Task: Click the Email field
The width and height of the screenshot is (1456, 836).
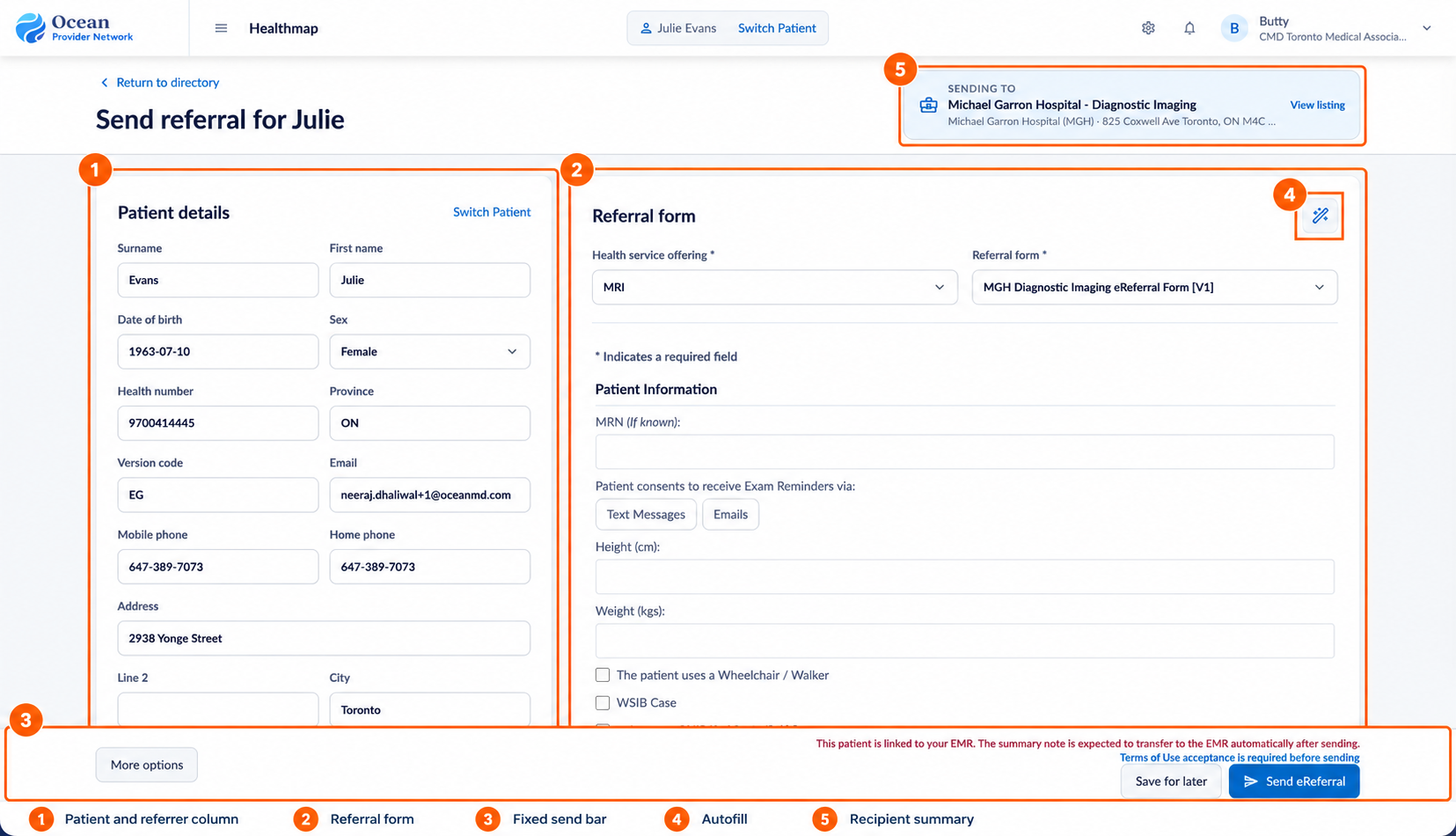Action: [429, 495]
